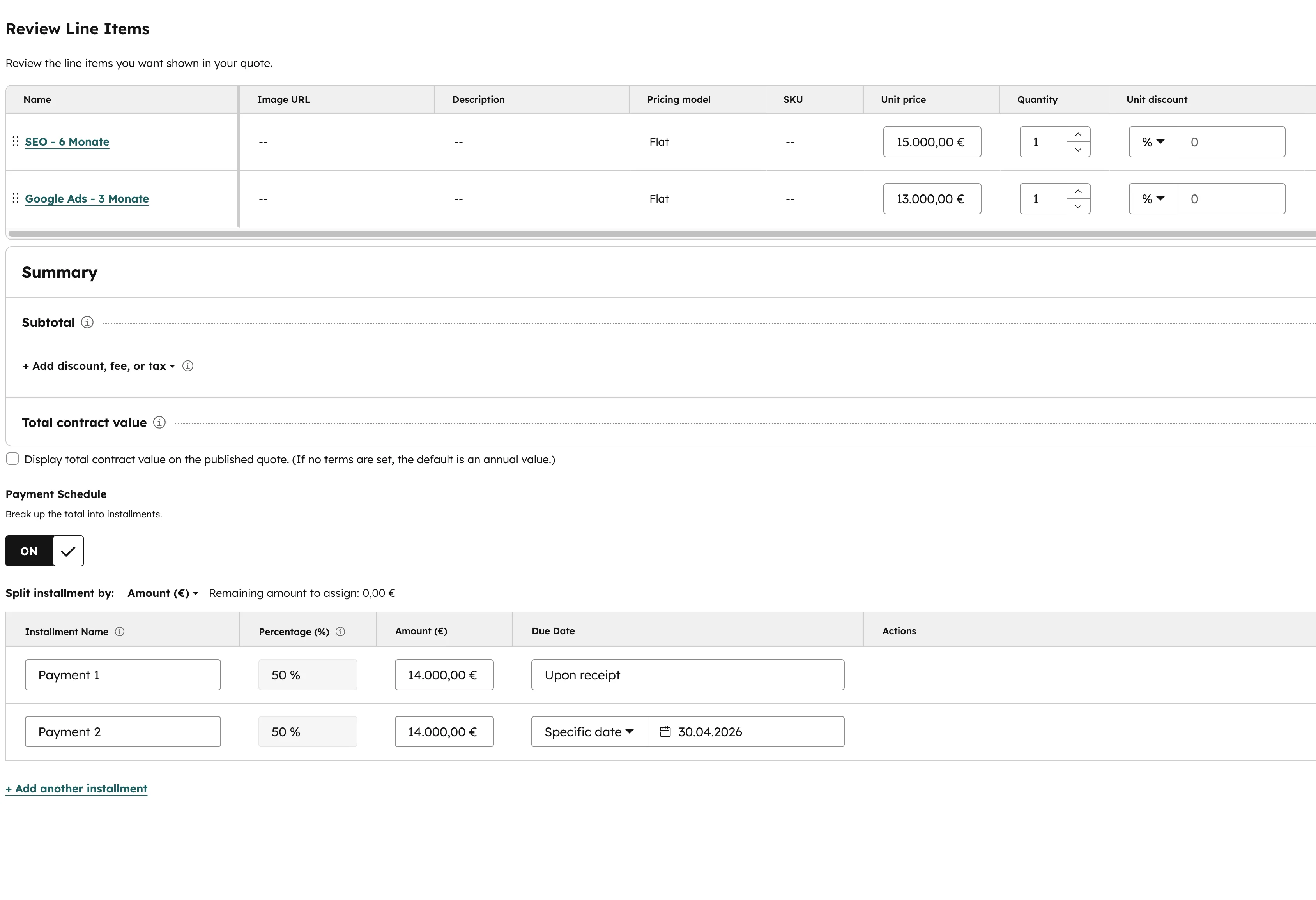Image resolution: width=1316 pixels, height=900 pixels.
Task: Click the info icon beside Installment Name header
Action: (x=120, y=631)
